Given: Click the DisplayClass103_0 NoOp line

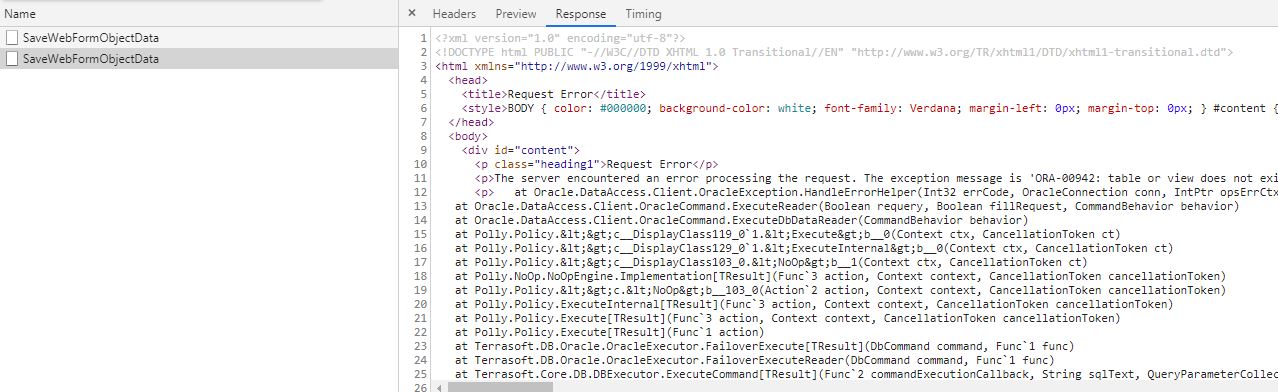Looking at the screenshot, I should [x=771, y=261].
